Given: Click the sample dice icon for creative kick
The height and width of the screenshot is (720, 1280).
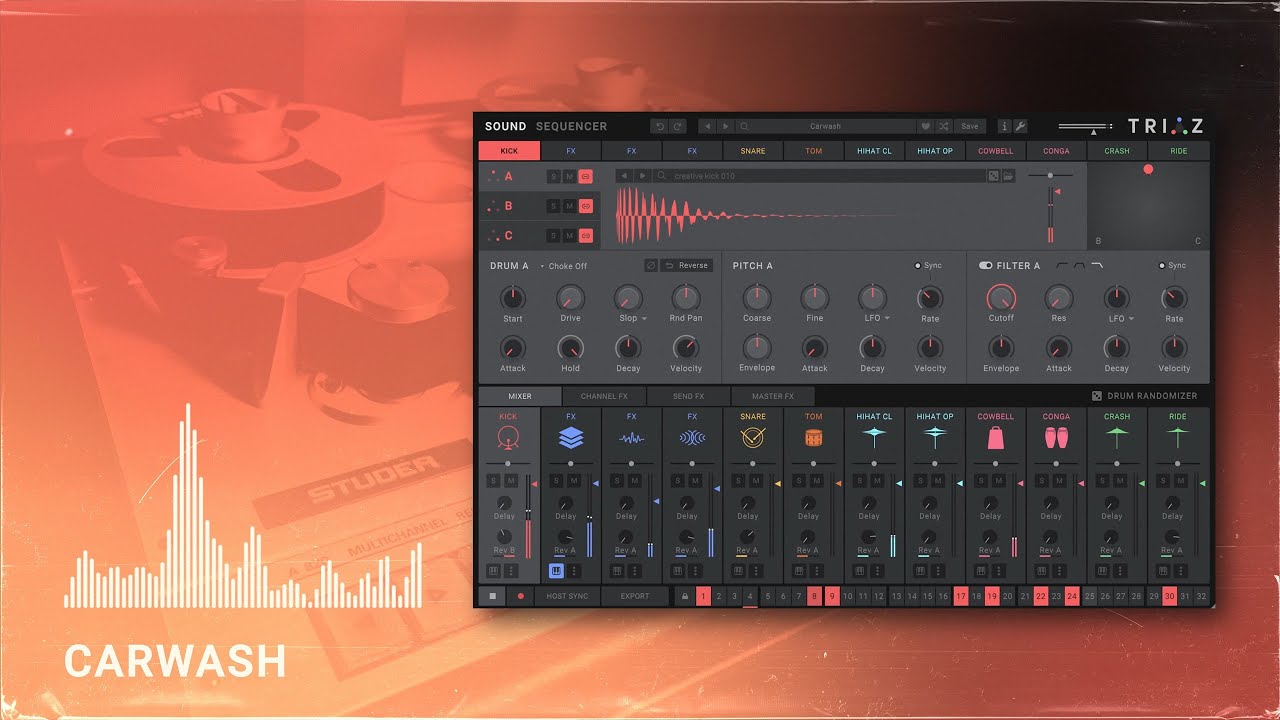Looking at the screenshot, I should (x=993, y=176).
